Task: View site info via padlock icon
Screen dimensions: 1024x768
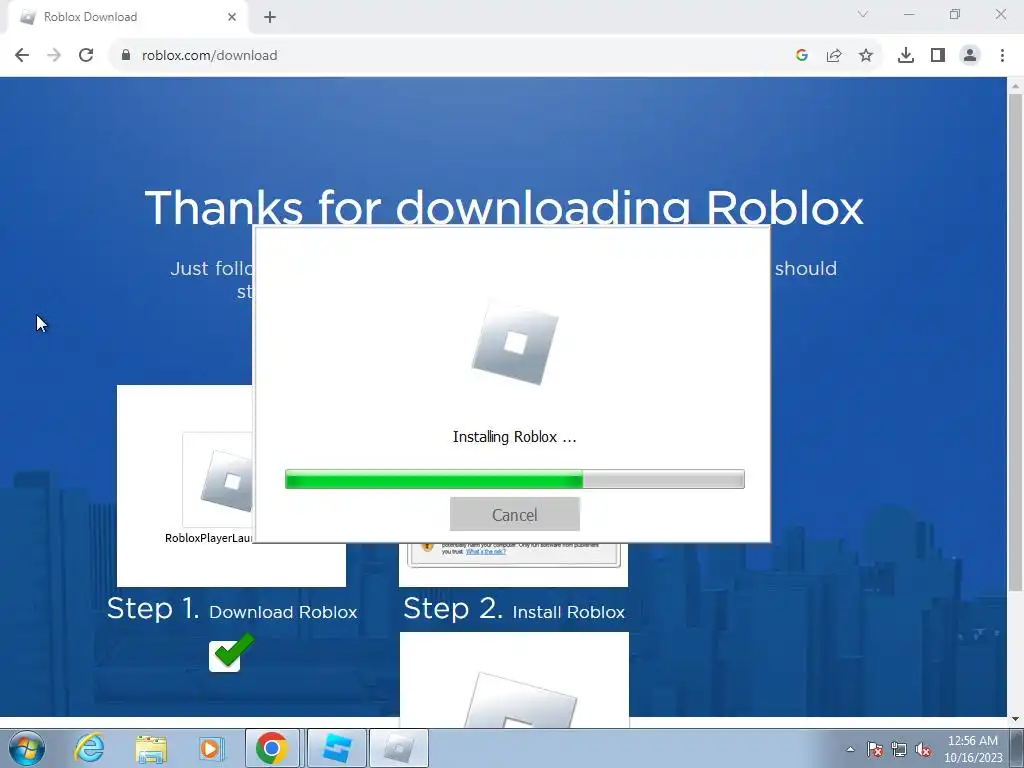Action: click(x=126, y=56)
